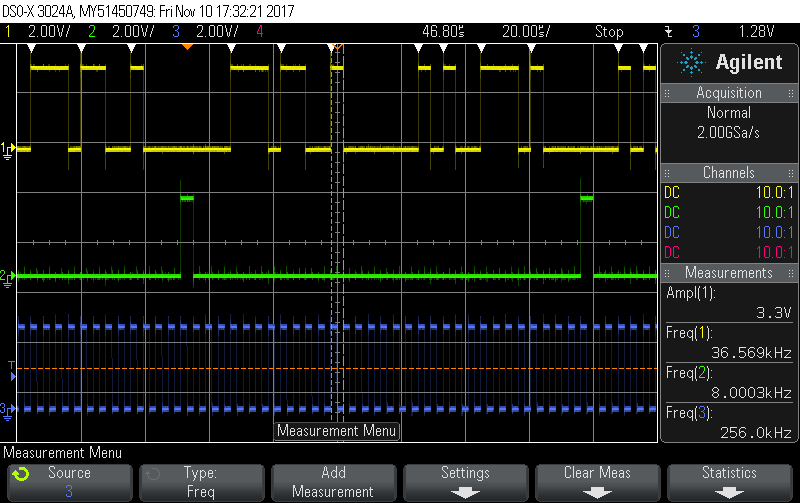The image size is (800, 503).
Task: Click the title line with model and date
Action: point(148,11)
